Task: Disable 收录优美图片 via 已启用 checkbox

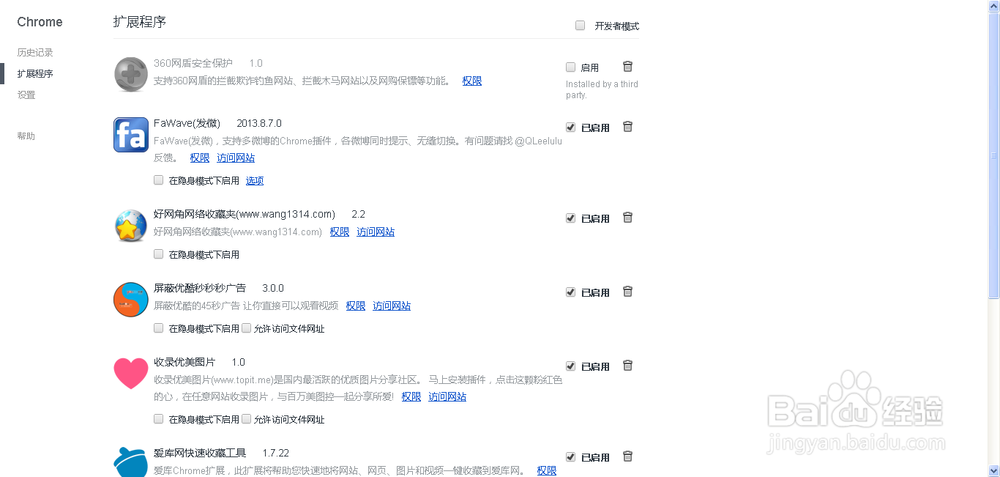Action: [x=571, y=366]
